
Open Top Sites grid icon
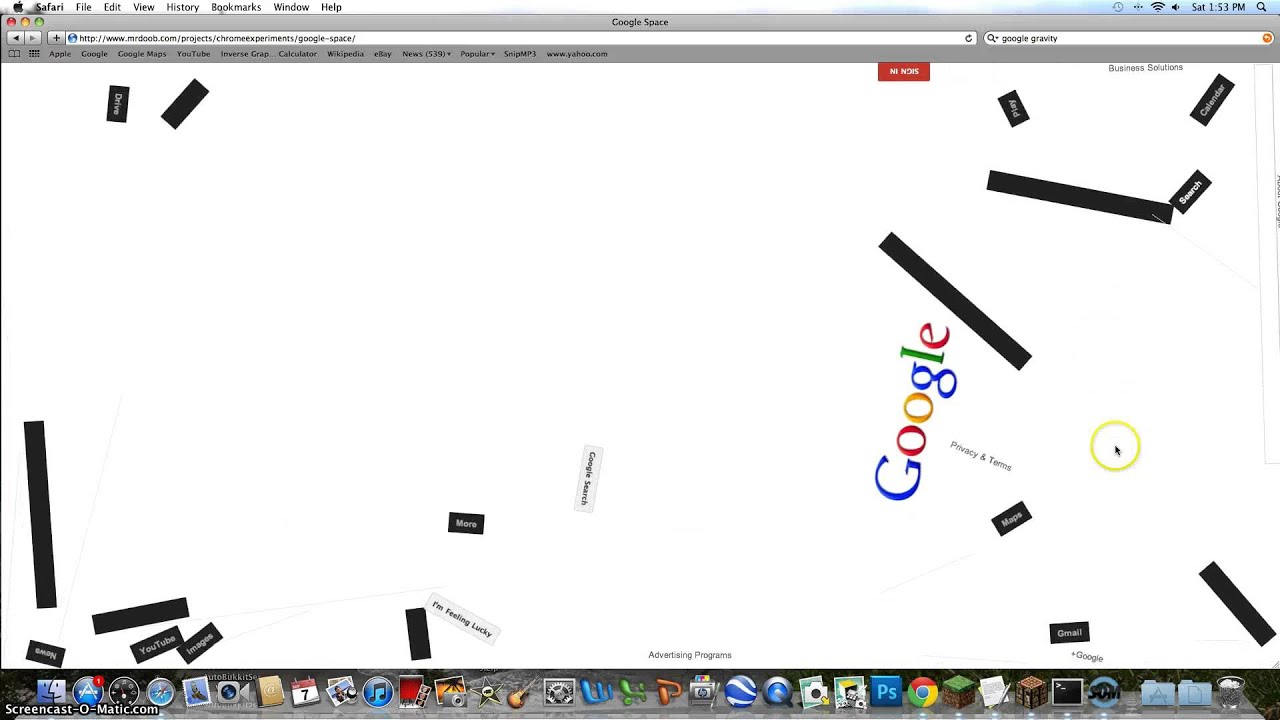(34, 54)
